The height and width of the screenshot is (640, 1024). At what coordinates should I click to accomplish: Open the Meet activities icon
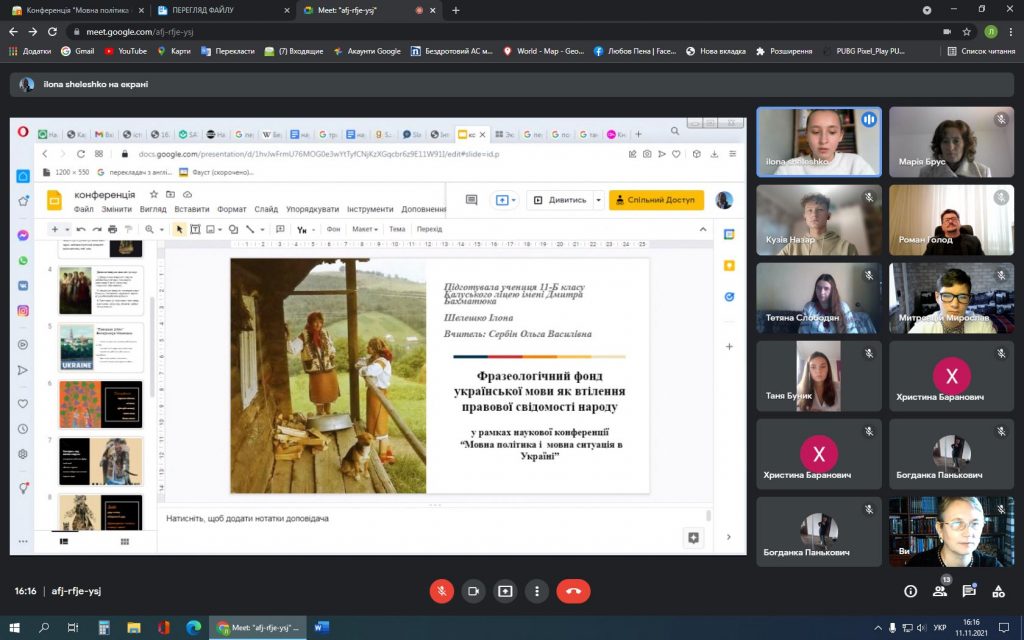(999, 591)
